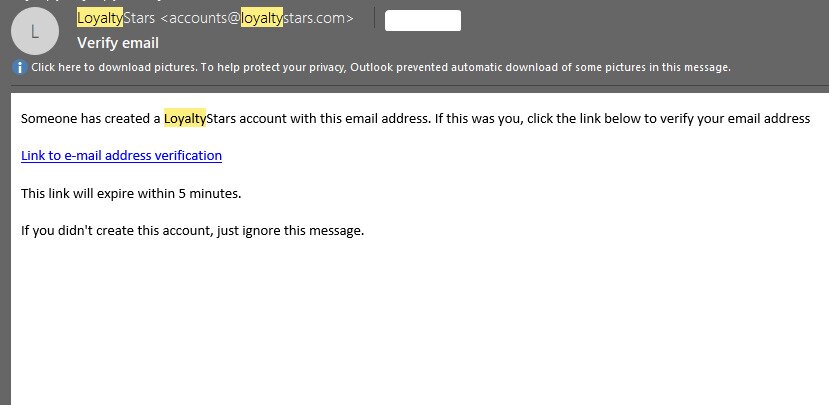Screen dimensions: 829x405
Task: Click the white redacted box beside sender address
Action: point(422,21)
